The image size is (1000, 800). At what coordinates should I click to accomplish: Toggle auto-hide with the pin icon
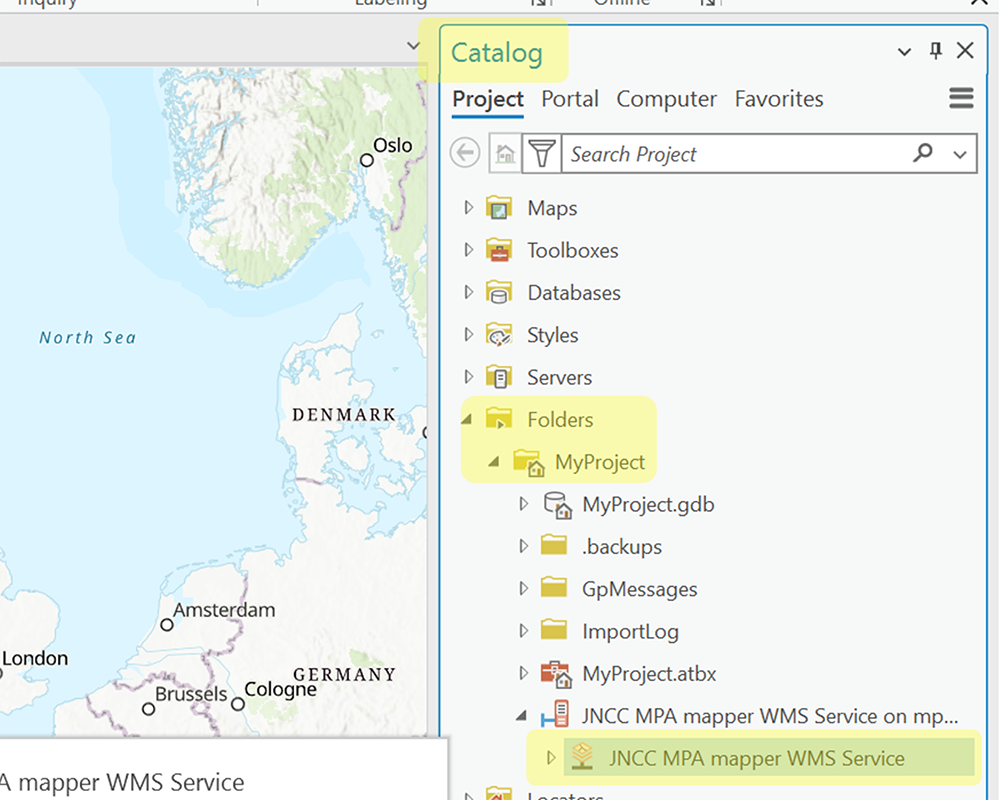tap(934, 50)
